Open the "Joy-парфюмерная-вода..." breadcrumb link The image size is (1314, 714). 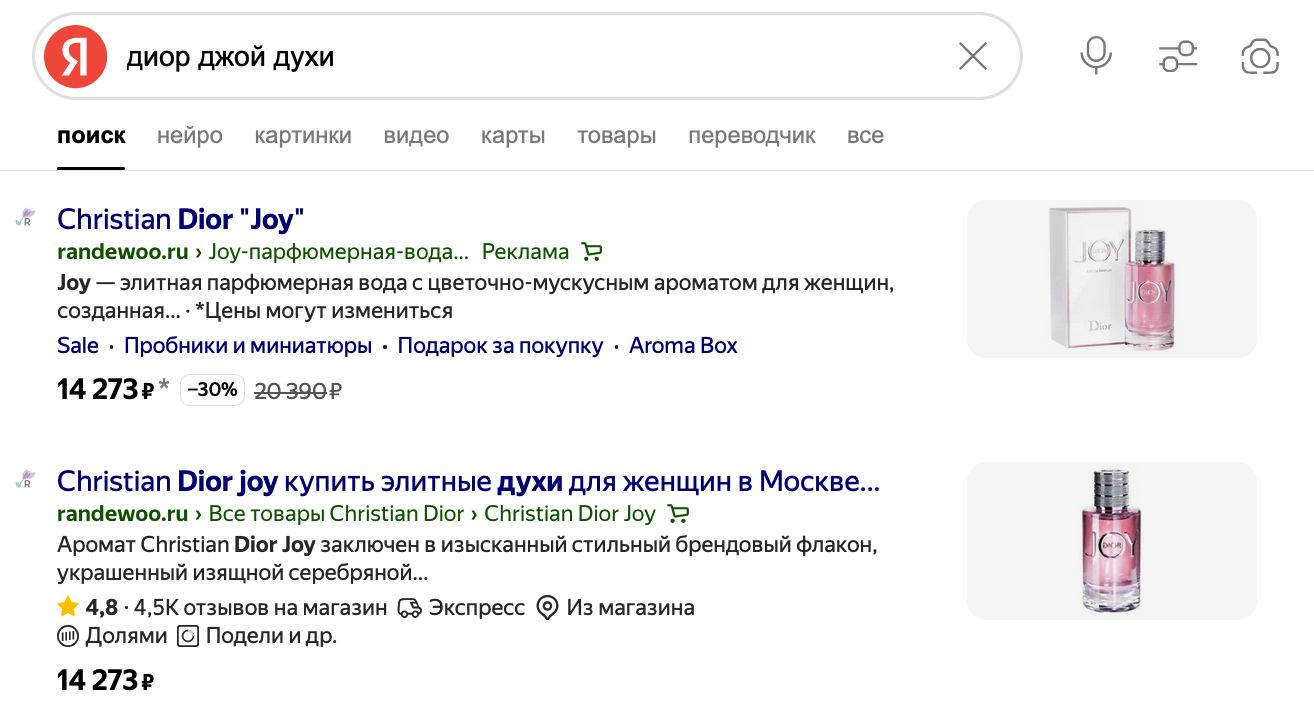coord(338,252)
